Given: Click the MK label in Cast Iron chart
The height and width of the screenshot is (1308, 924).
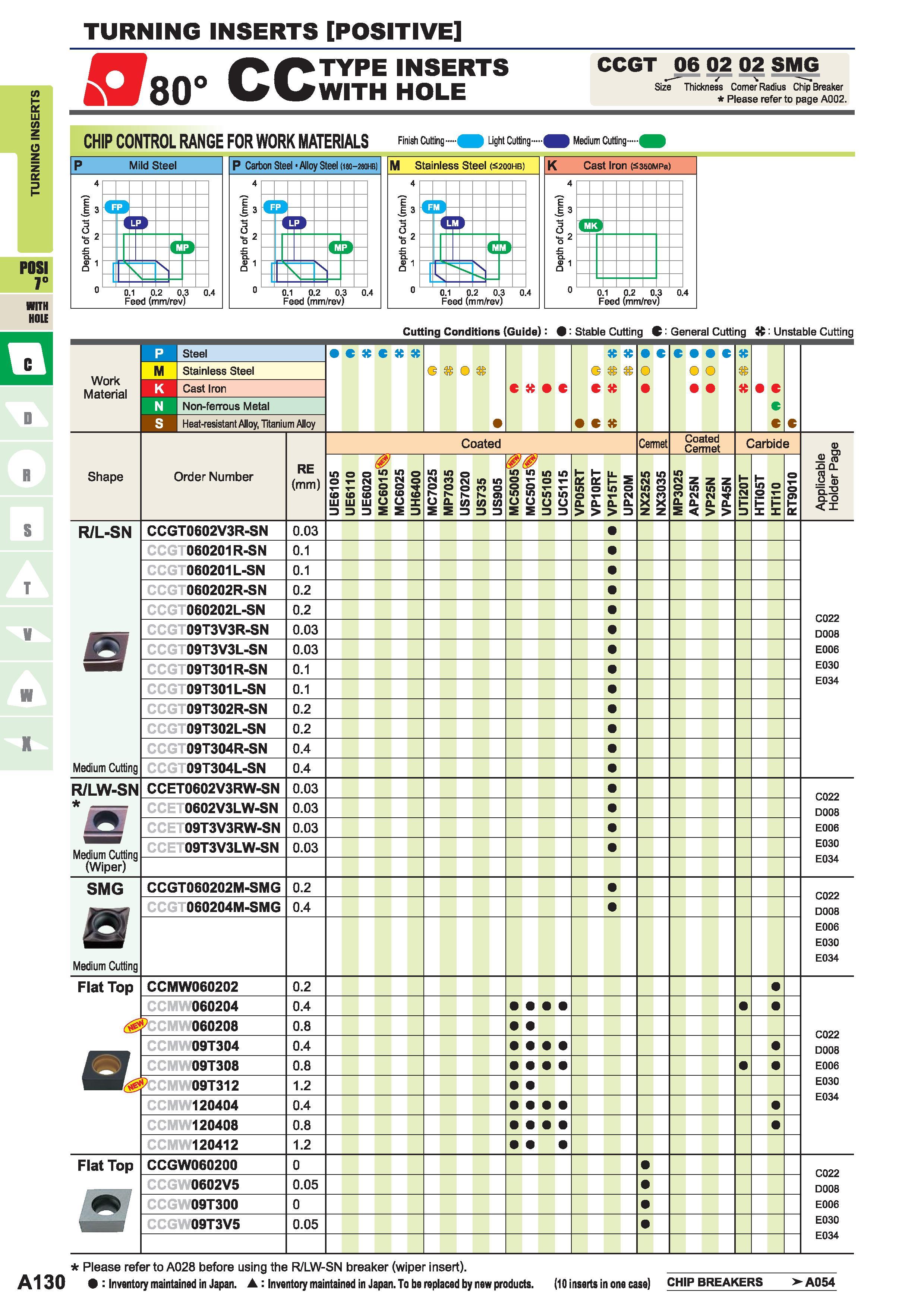Looking at the screenshot, I should coord(590,226).
